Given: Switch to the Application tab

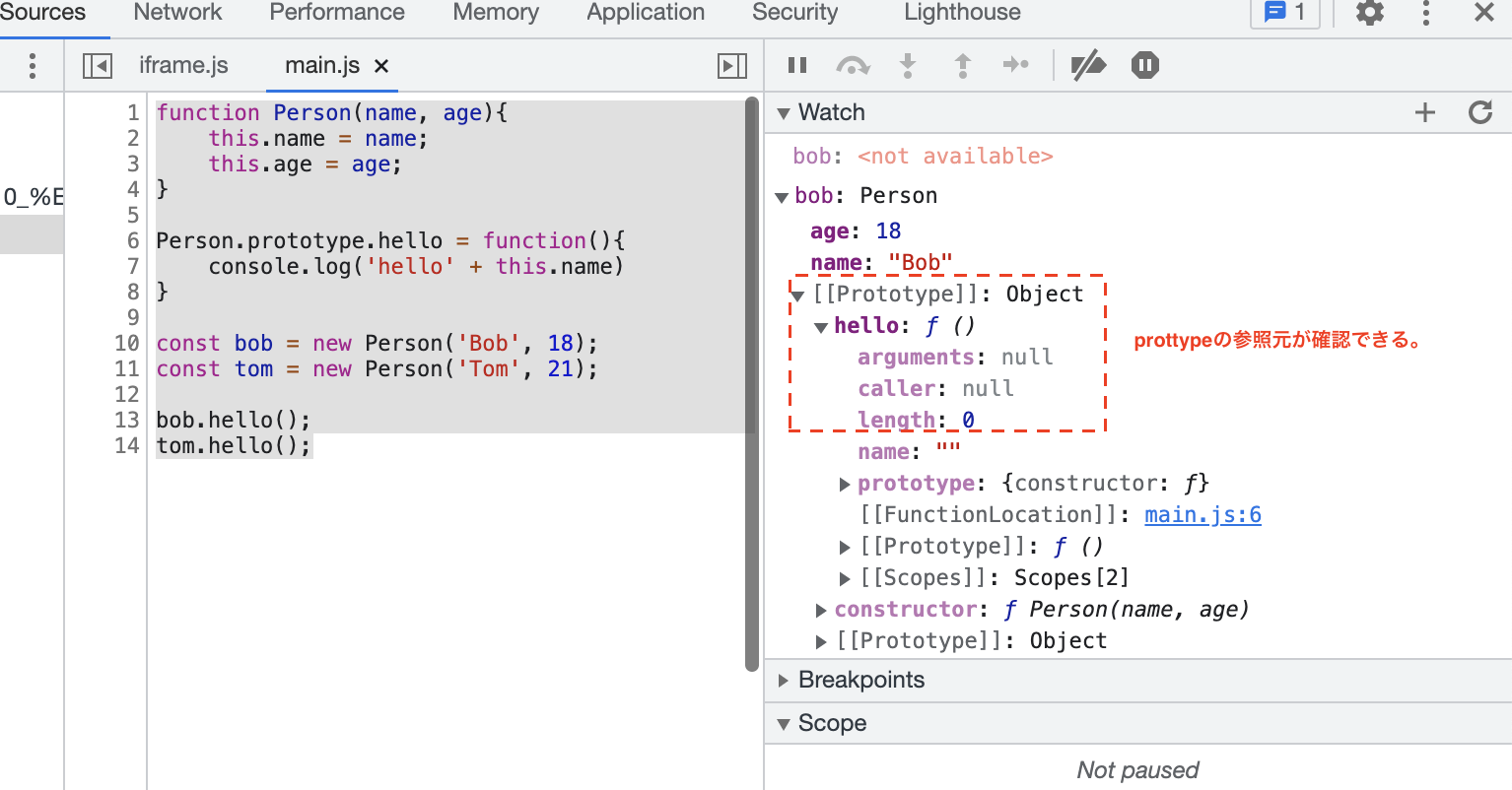Looking at the screenshot, I should (646, 13).
